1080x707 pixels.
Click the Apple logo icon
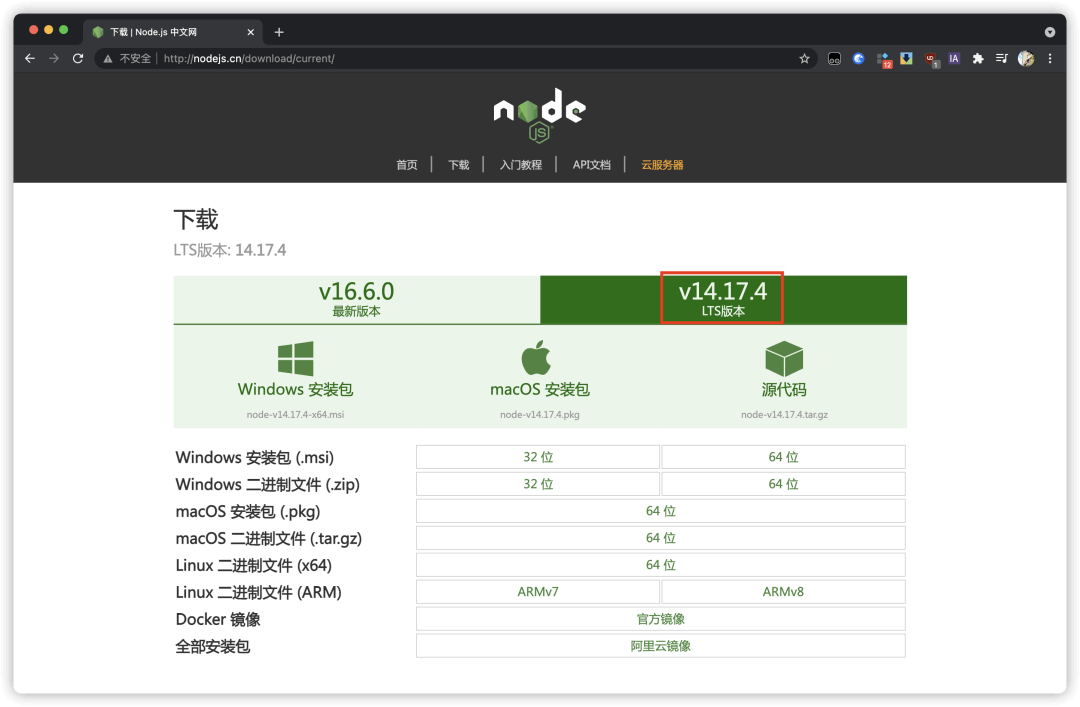537,358
